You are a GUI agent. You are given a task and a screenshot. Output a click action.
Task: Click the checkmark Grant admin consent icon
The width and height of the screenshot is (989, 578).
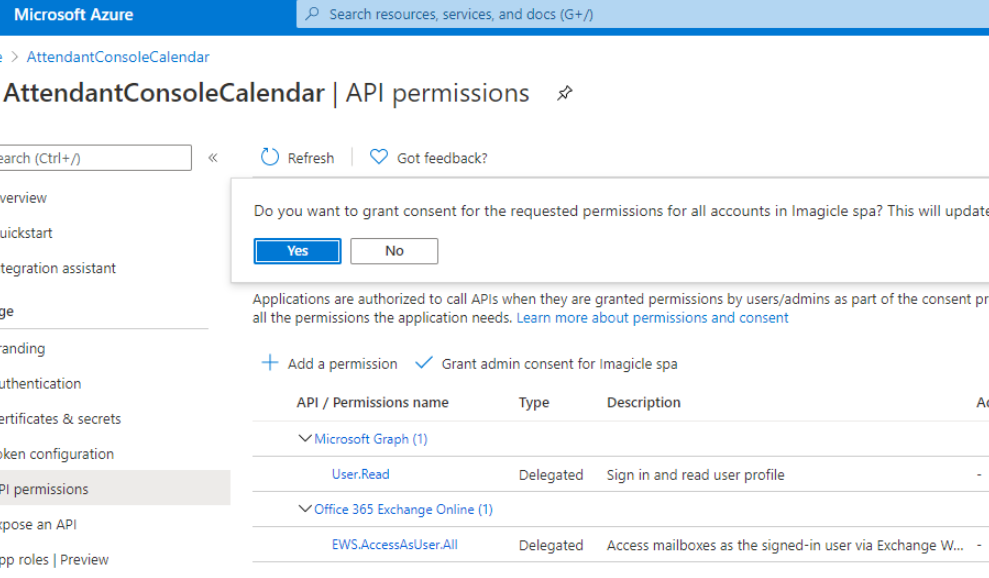[424, 364]
